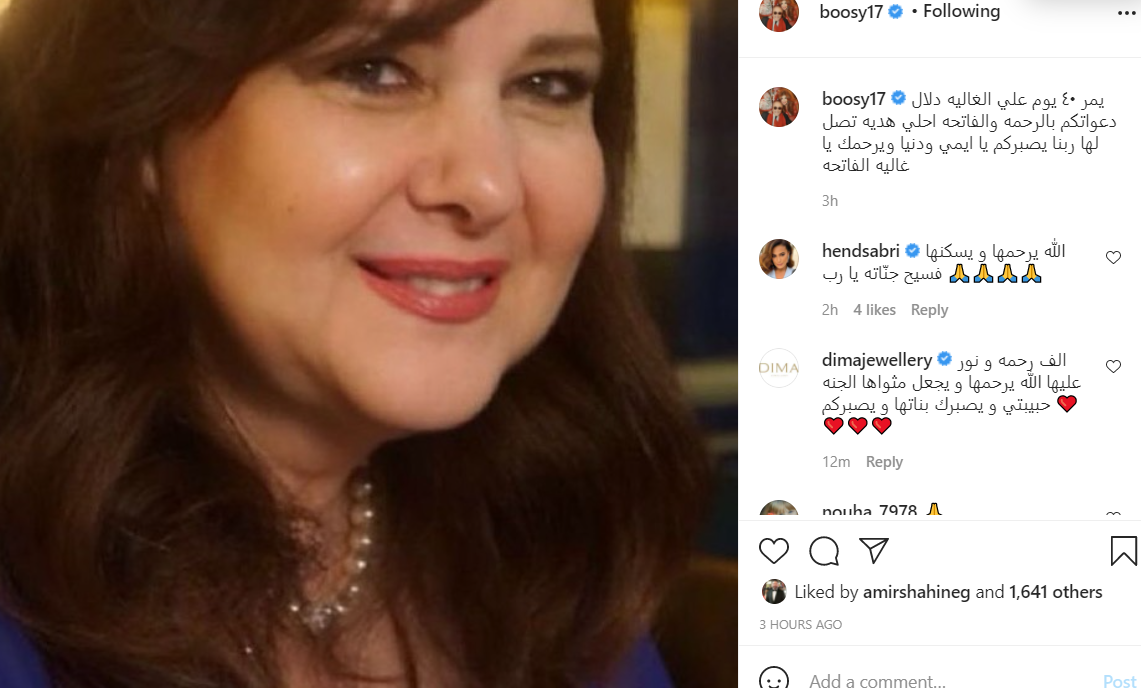Screen dimensions: 1141x688
Task: Open hendsabri's profile picture
Action: coord(779,259)
